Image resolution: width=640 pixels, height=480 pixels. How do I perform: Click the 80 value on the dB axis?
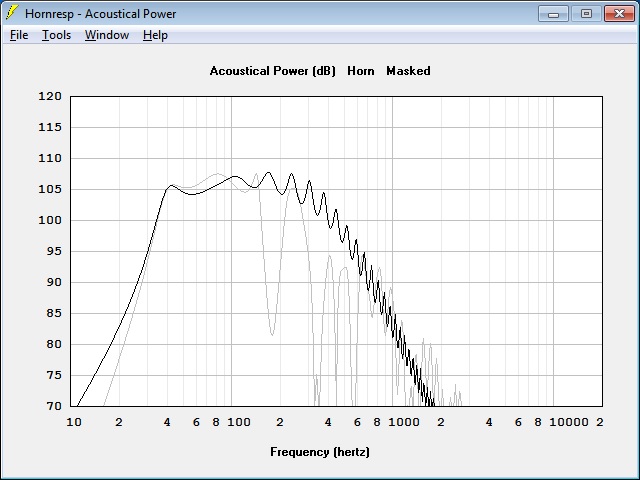53,344
